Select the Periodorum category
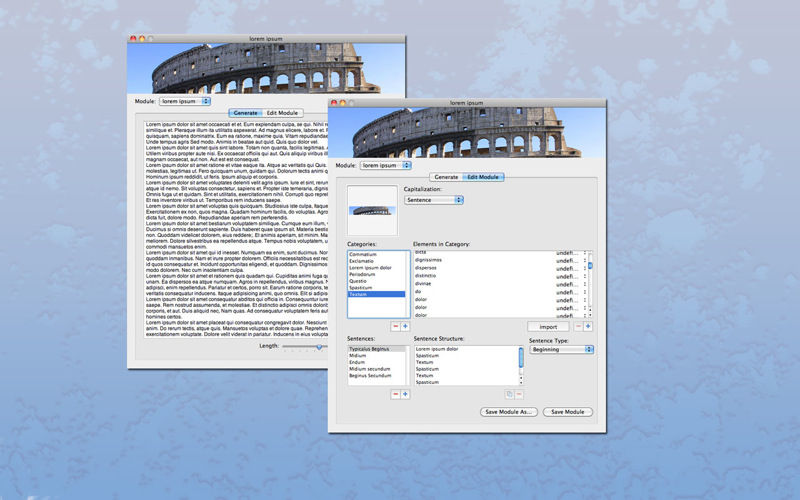 (x=377, y=274)
